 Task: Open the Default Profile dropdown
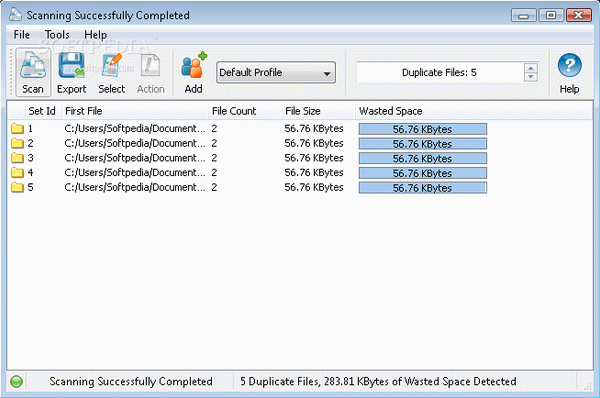tap(276, 72)
